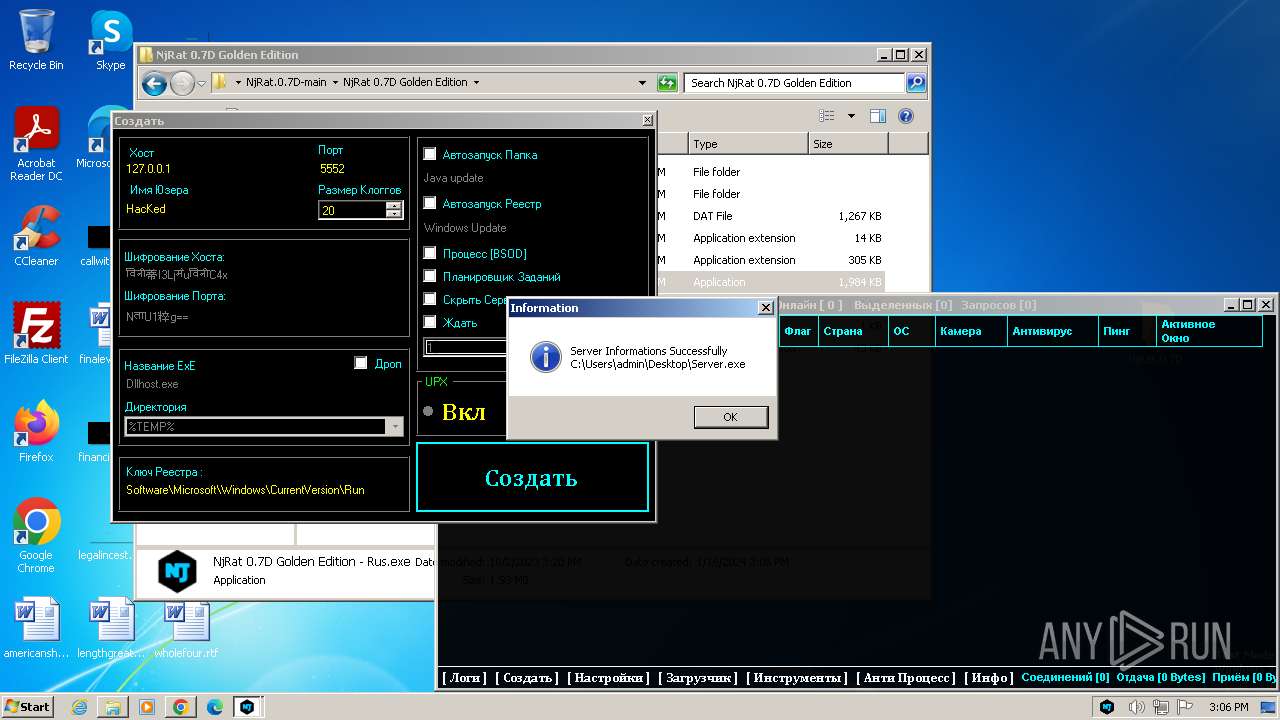Image resolution: width=1280 pixels, height=720 pixels.
Task: Open the Firefox desktop shortcut
Action: (x=36, y=432)
